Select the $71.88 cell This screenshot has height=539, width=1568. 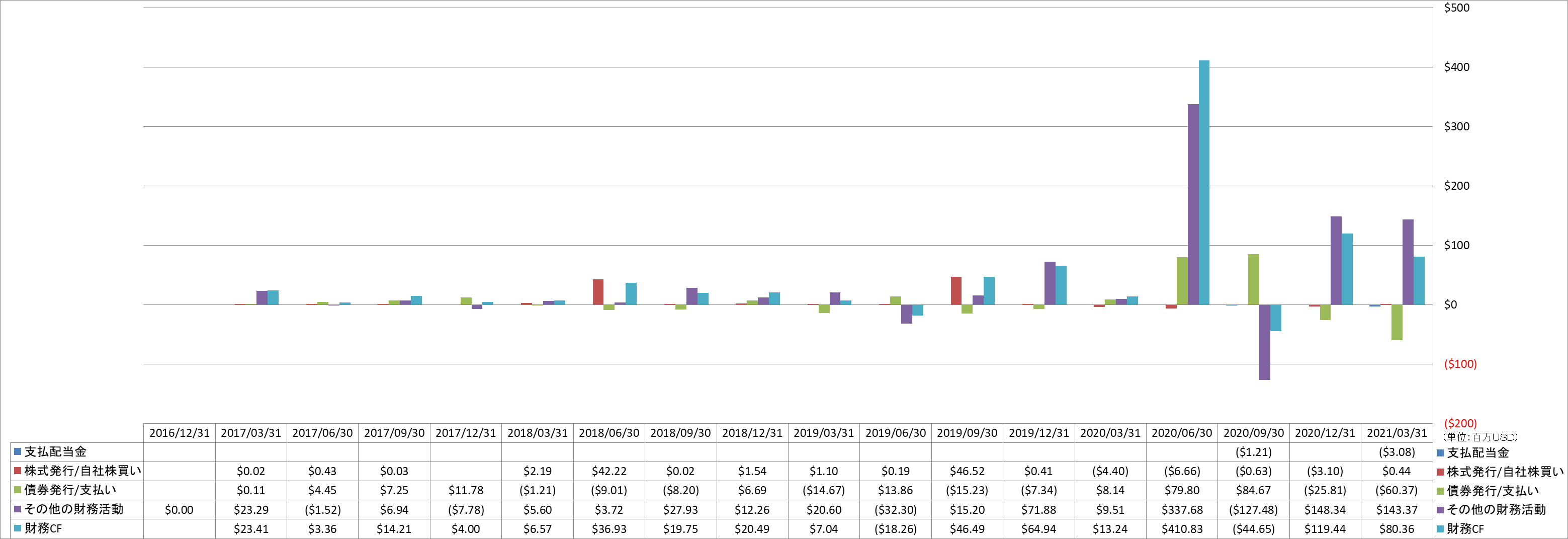[x=1038, y=510]
